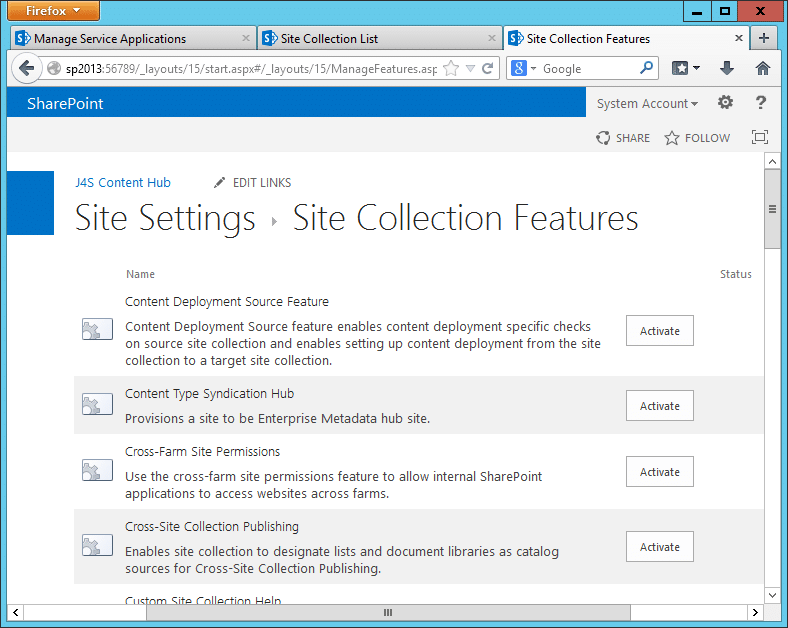Screen dimensions: 788x628
Task: Click the 'Cross-Farm Site Permissions' feature title
Action: tap(203, 452)
